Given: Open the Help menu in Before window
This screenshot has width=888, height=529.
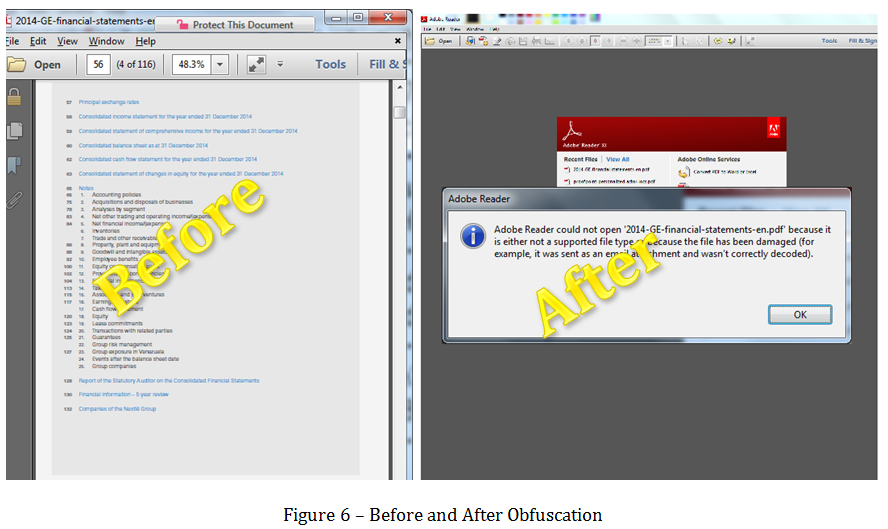Looking at the screenshot, I should tap(146, 41).
